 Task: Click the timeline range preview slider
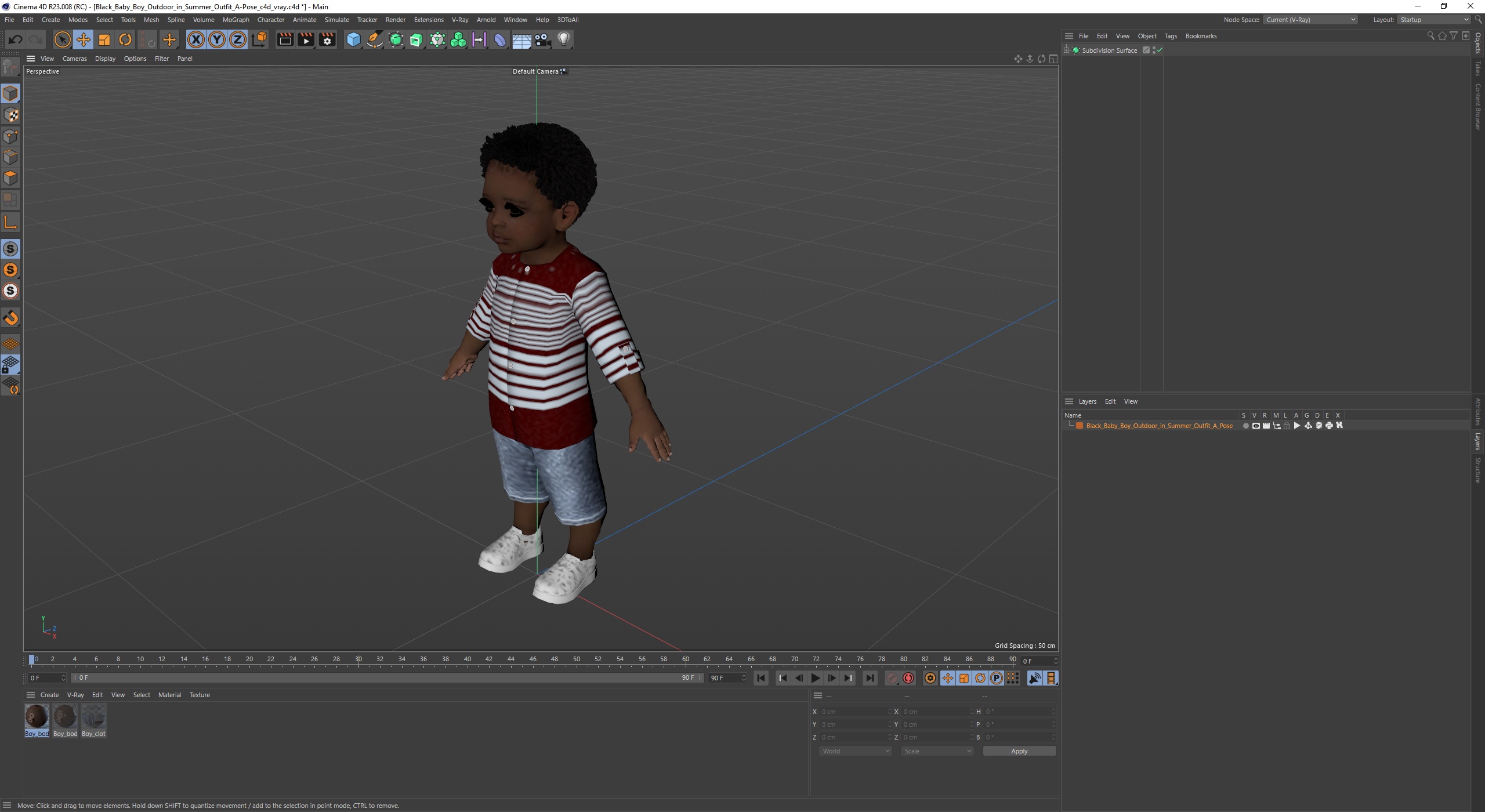387,678
